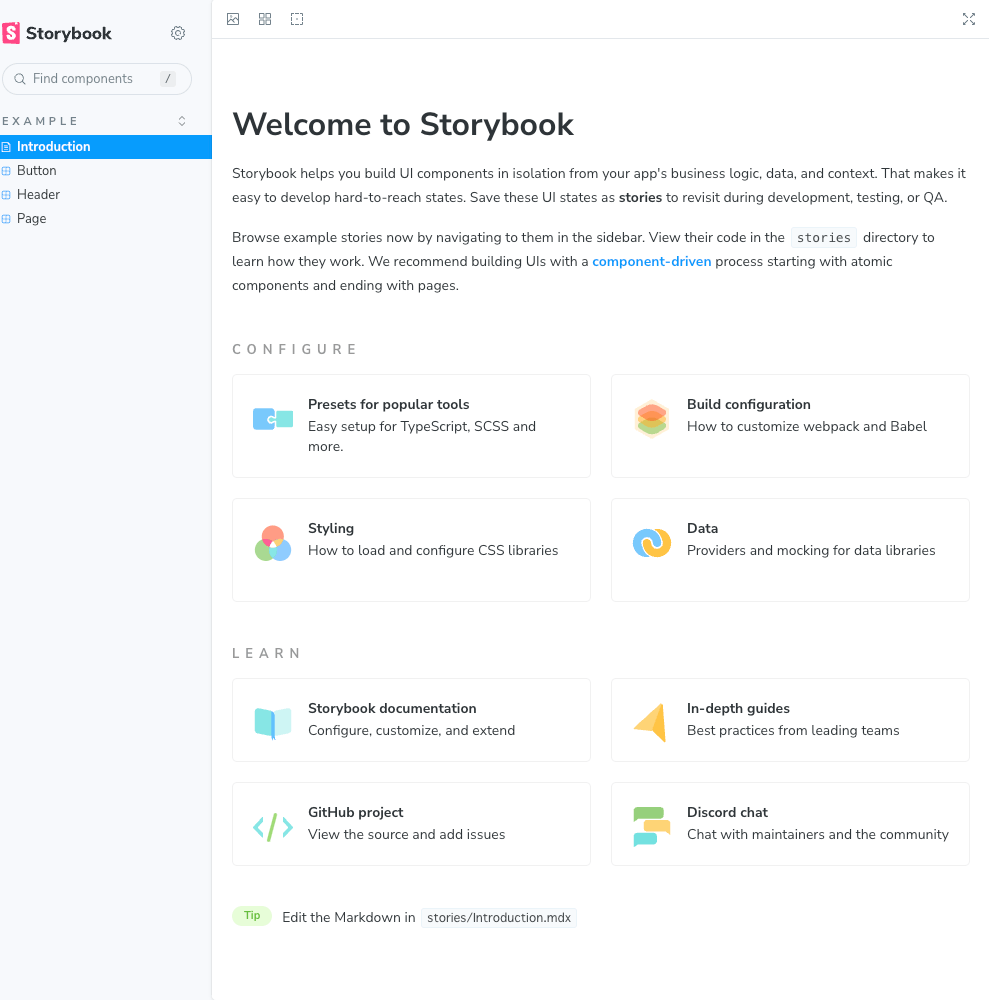
Task: Click 'Best practices from leading teams'
Action: (793, 731)
